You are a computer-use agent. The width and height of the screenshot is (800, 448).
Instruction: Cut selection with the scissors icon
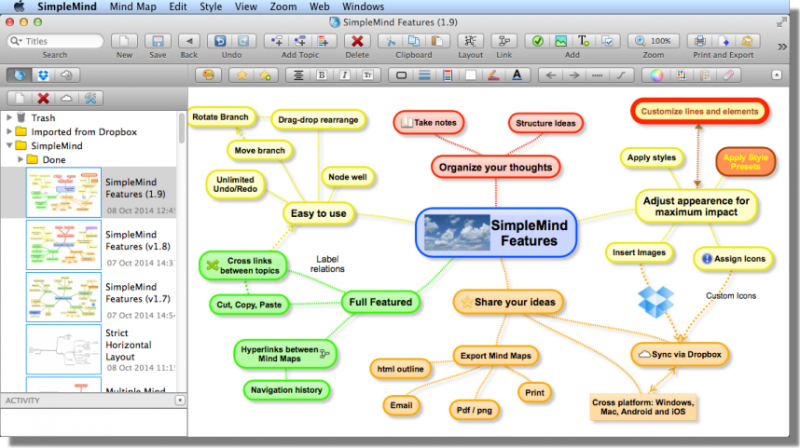[x=390, y=41]
